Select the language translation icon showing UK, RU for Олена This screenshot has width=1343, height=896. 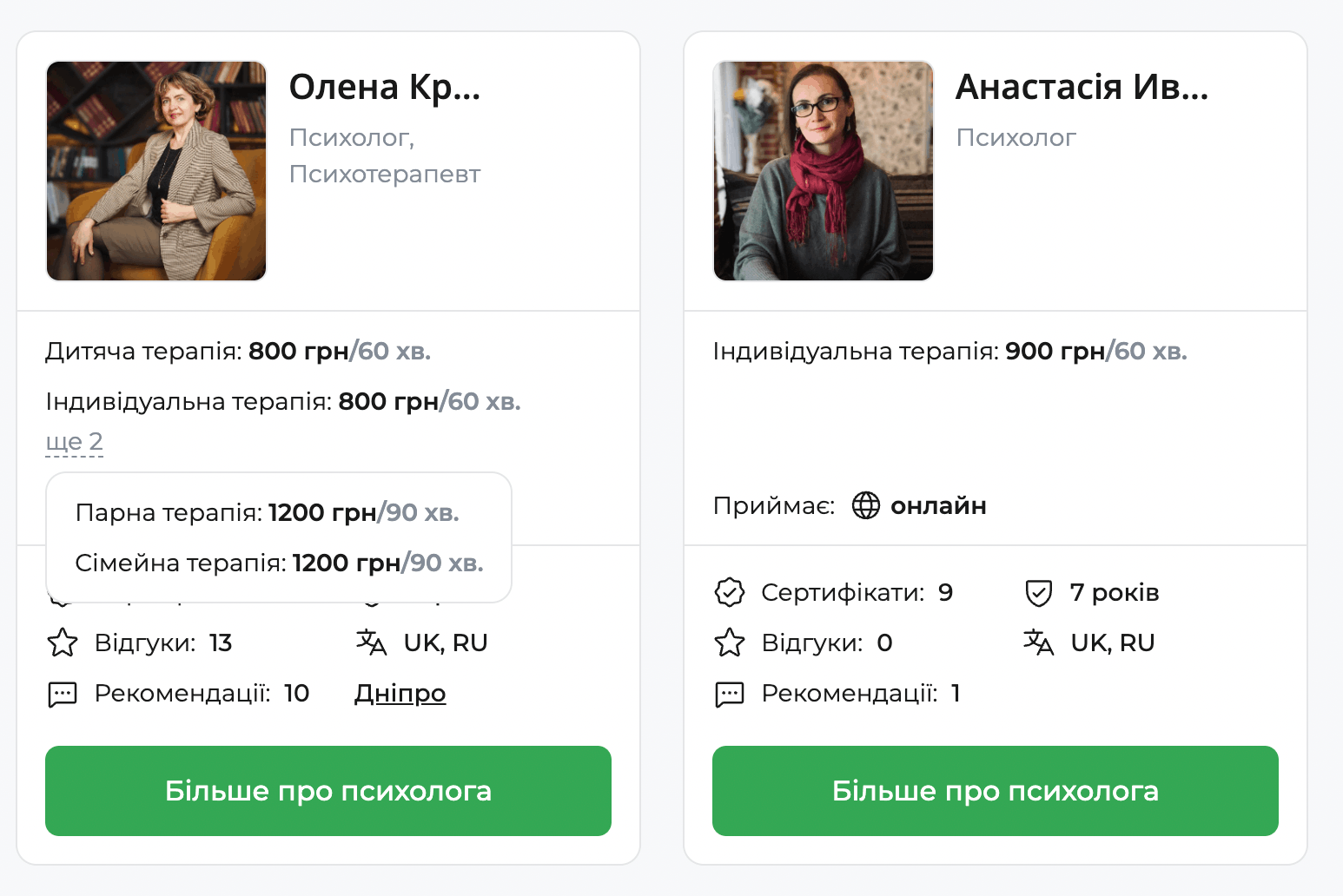pos(371,642)
